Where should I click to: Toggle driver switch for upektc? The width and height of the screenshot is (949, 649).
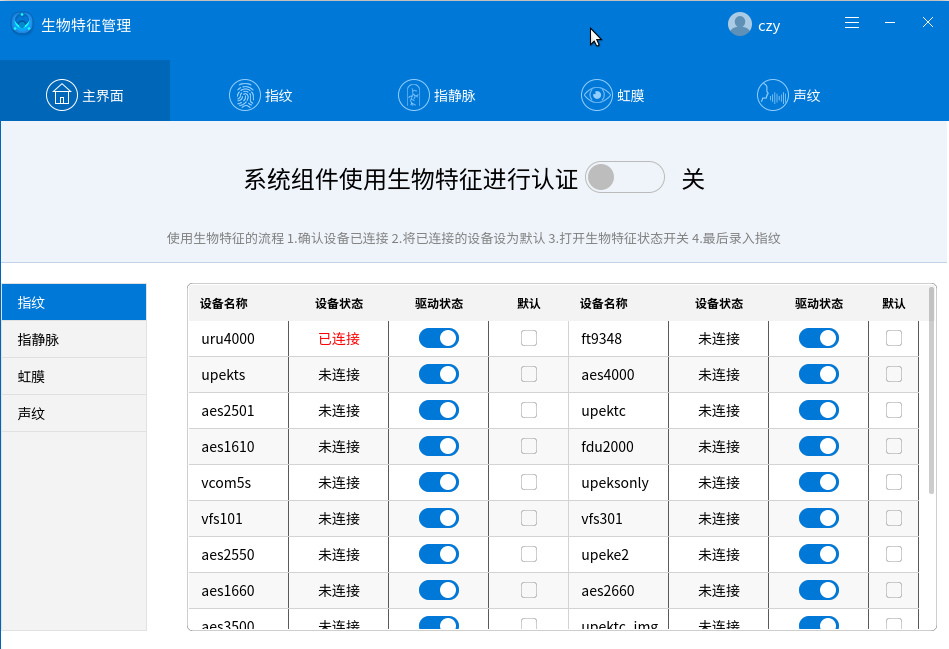[x=819, y=410]
